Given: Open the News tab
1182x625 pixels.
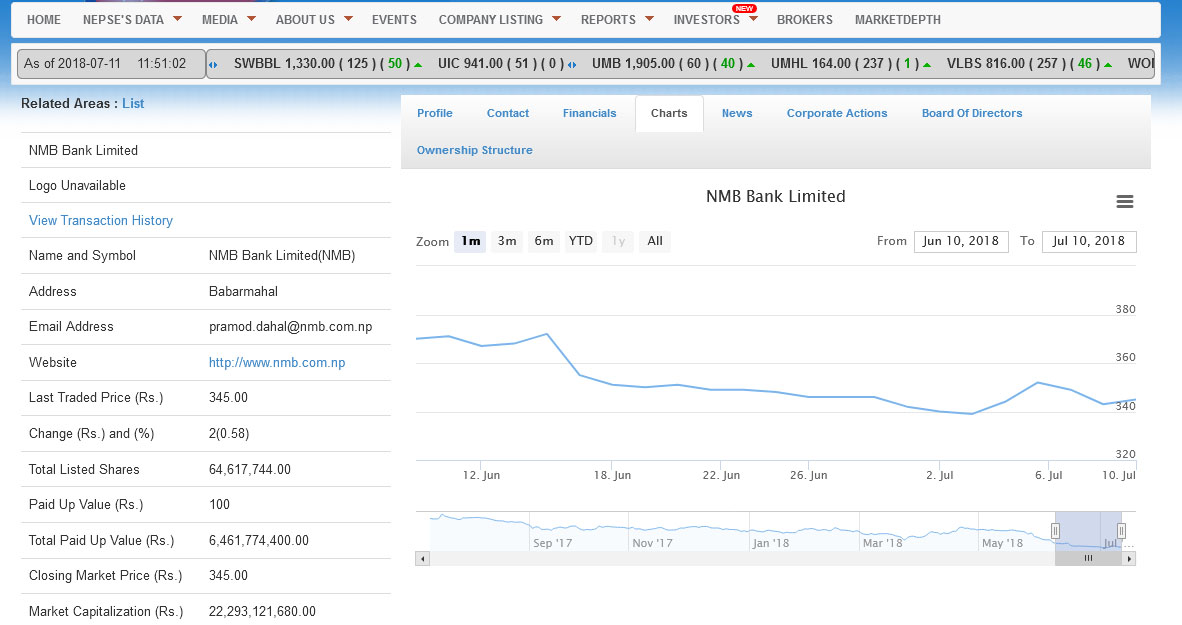Looking at the screenshot, I should point(736,113).
